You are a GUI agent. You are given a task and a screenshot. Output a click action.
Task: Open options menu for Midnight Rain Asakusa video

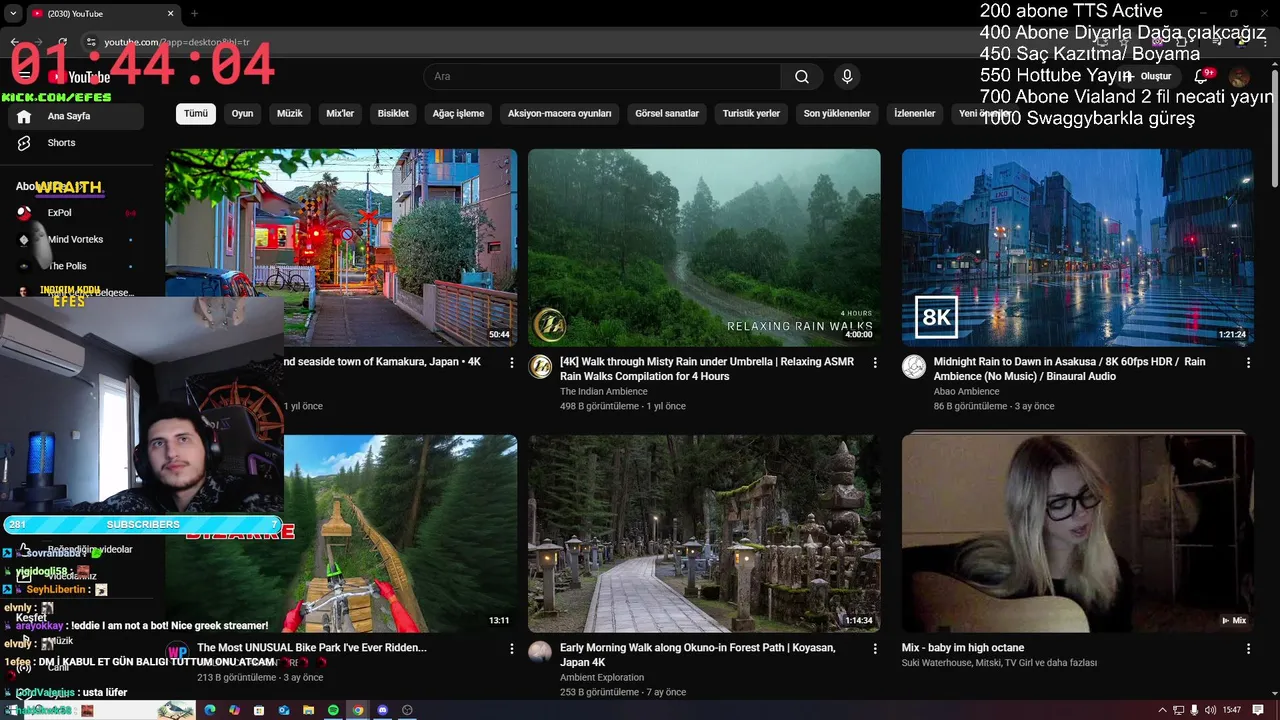(1248, 363)
